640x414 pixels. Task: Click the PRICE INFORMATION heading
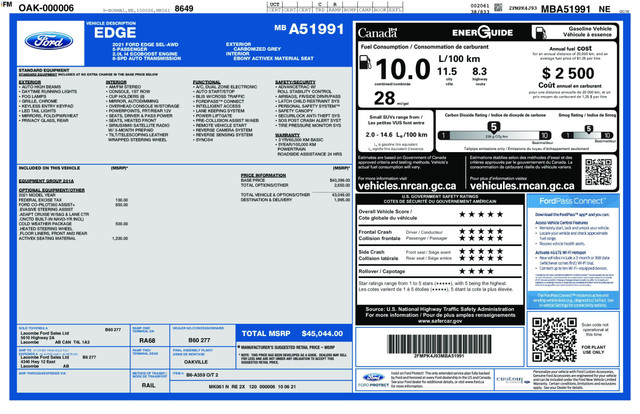(263, 175)
